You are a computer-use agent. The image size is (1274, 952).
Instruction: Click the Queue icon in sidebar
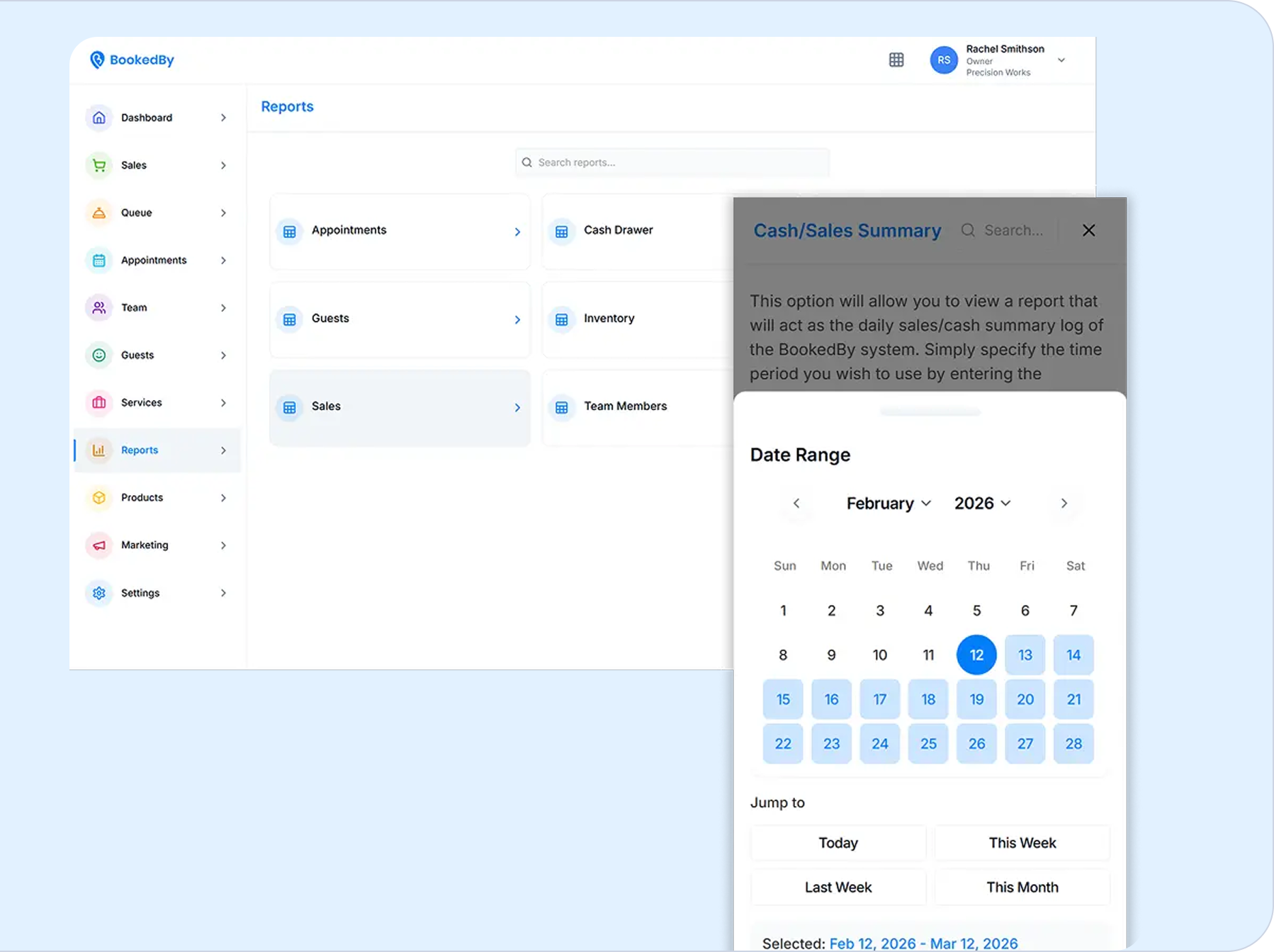(99, 212)
